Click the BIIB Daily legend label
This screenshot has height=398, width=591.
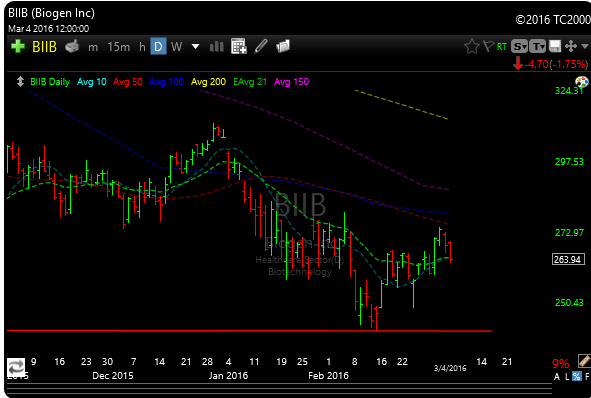click(x=50, y=82)
